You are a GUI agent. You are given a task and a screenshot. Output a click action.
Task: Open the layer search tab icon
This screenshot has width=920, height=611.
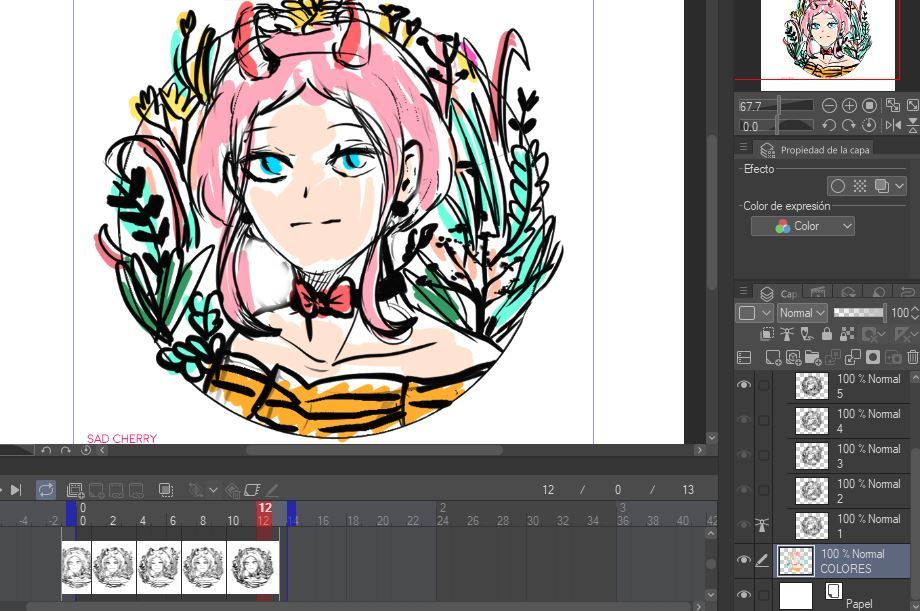878,292
